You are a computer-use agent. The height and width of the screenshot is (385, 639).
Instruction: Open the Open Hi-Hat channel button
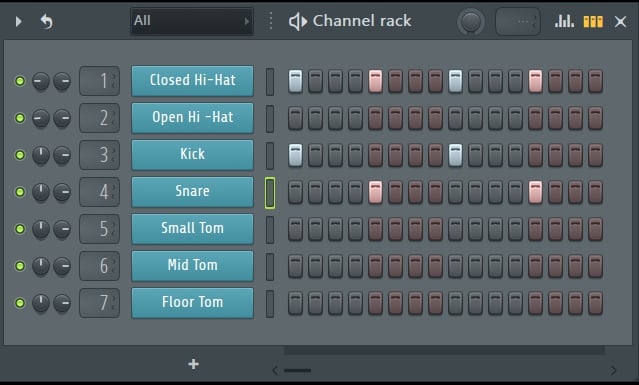point(192,118)
